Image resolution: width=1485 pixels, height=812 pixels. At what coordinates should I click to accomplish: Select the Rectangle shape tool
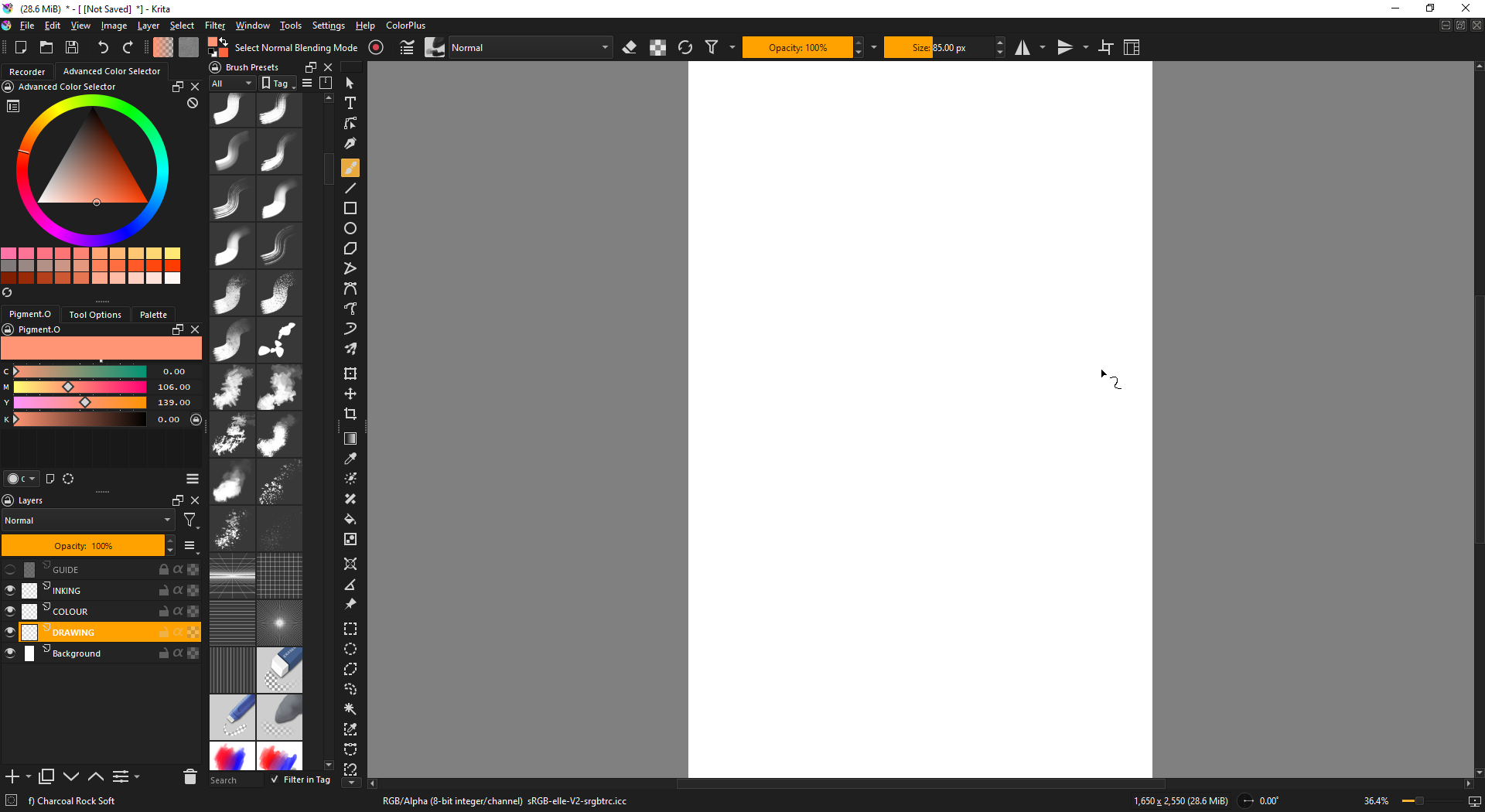[x=350, y=208]
